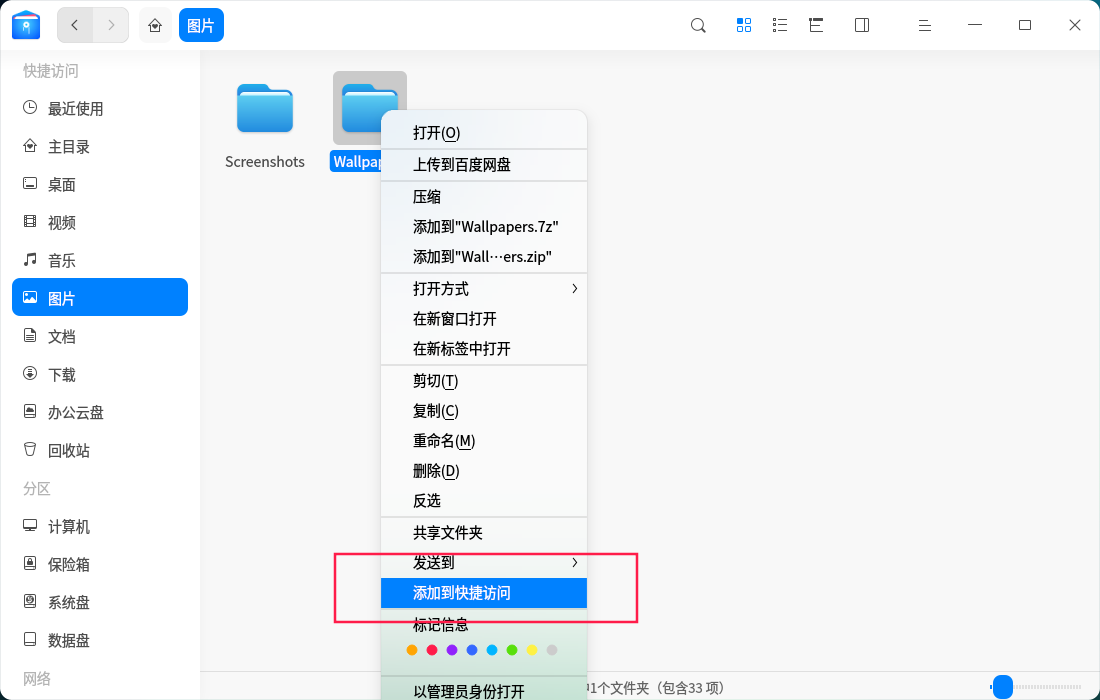The image size is (1100, 700).
Task: Open 主目录 in sidebar
Action: point(100,147)
